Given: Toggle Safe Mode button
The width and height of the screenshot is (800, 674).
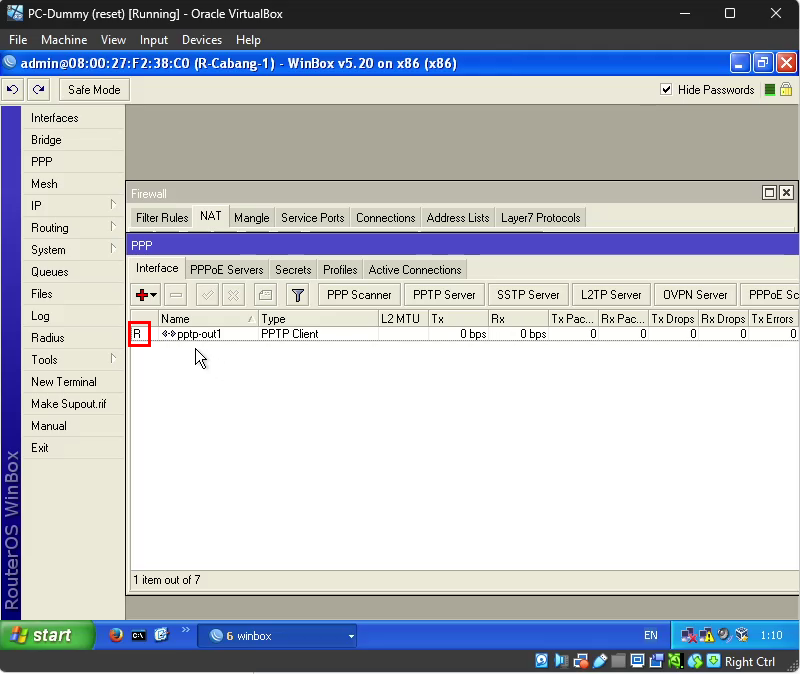Looking at the screenshot, I should [x=94, y=90].
